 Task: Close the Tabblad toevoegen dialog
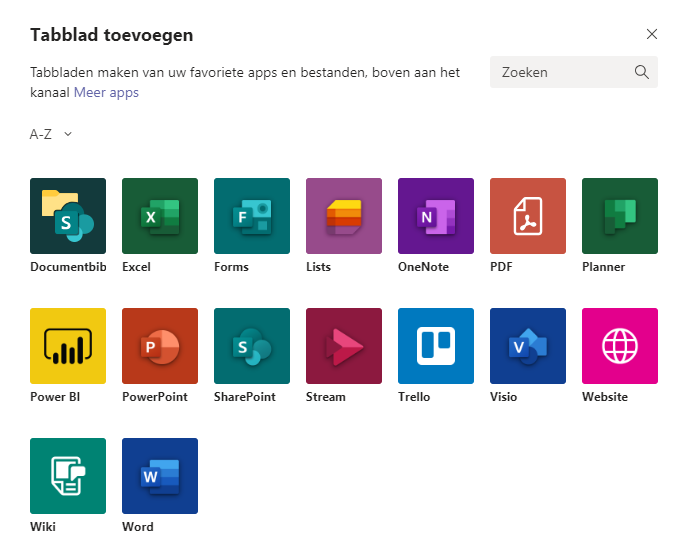(x=652, y=34)
